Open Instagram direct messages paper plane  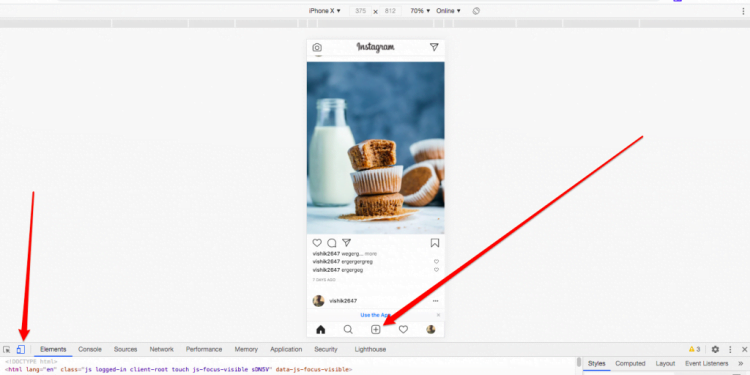tap(434, 47)
